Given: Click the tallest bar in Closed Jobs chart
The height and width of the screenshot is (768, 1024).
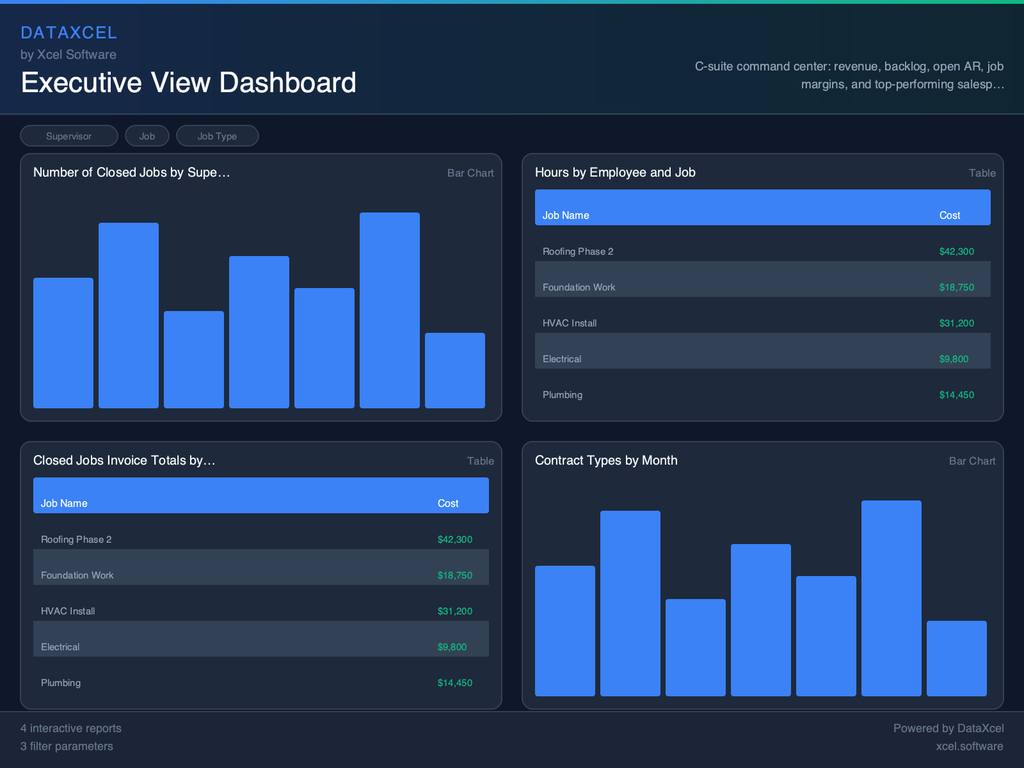Looking at the screenshot, I should click(389, 310).
